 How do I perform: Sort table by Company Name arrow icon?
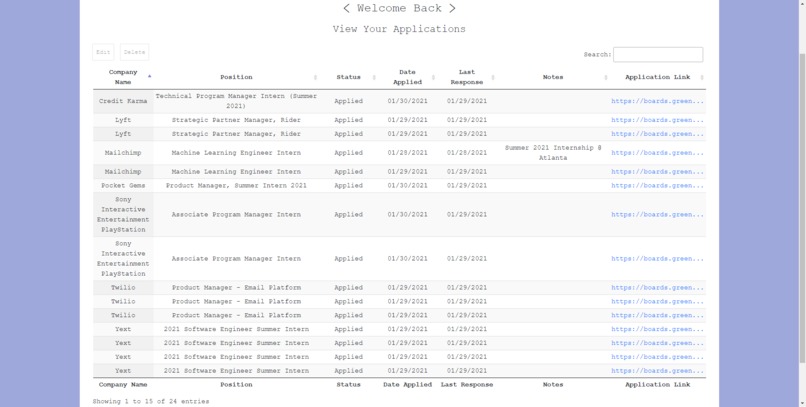150,77
